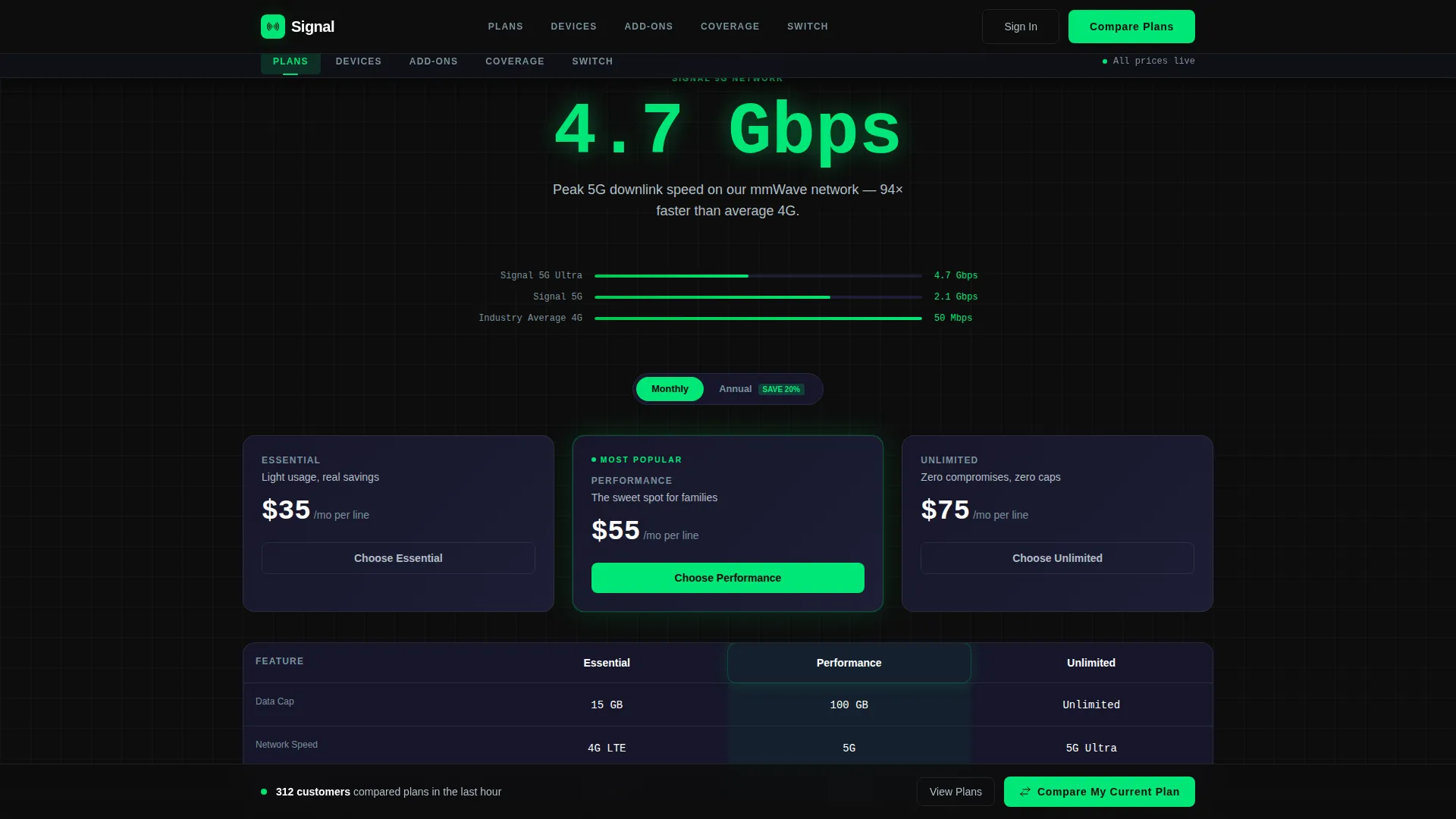Select the PLANS tab in the sub-navigation
This screenshot has width=1456, height=819.
click(290, 63)
